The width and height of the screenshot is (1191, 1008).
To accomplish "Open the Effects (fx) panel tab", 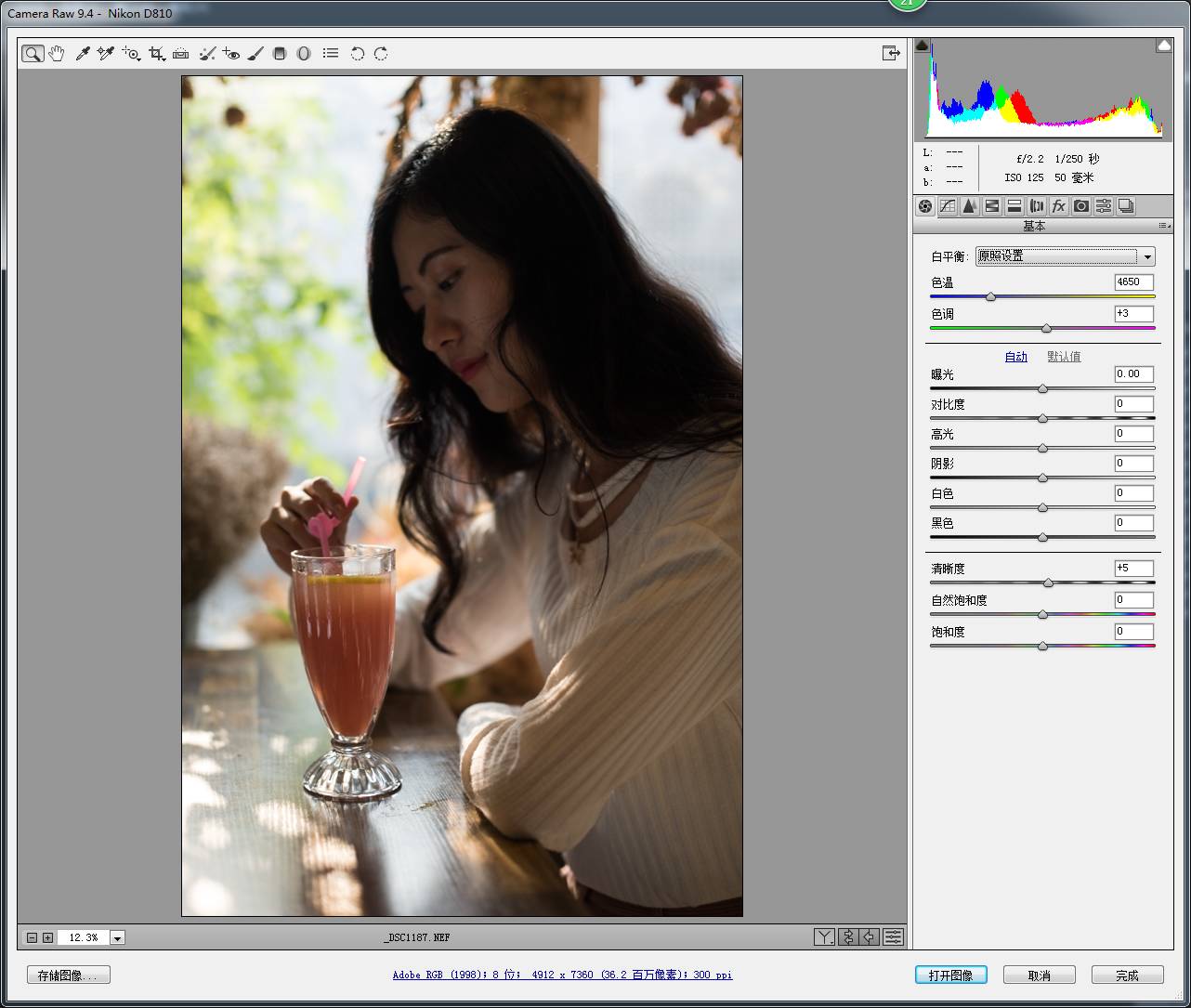I will 1059,206.
